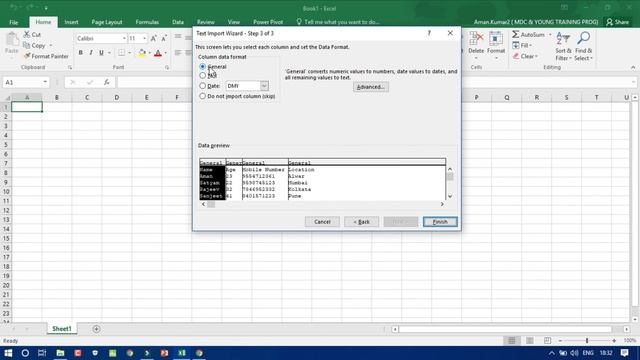Screen dimensions: 640x360
Task: Toggle italic formatting
Action: tap(91, 53)
